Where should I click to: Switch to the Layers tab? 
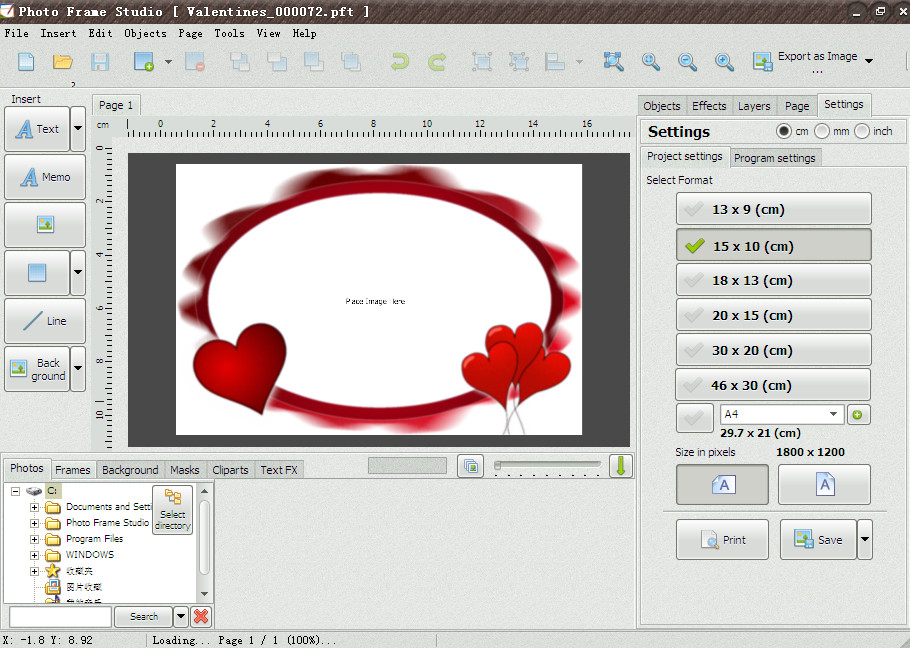(754, 106)
